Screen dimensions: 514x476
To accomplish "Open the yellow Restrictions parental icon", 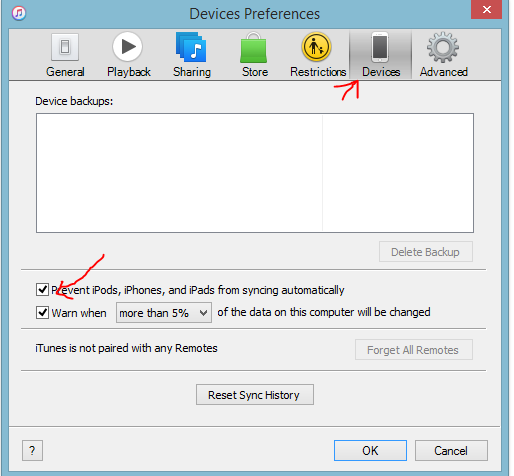I will click(316, 47).
